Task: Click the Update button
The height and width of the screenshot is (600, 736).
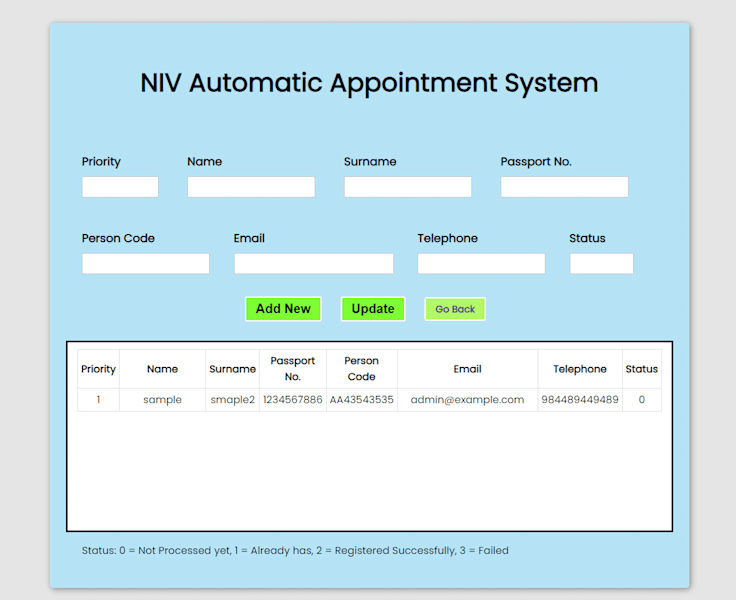Action: (x=373, y=309)
